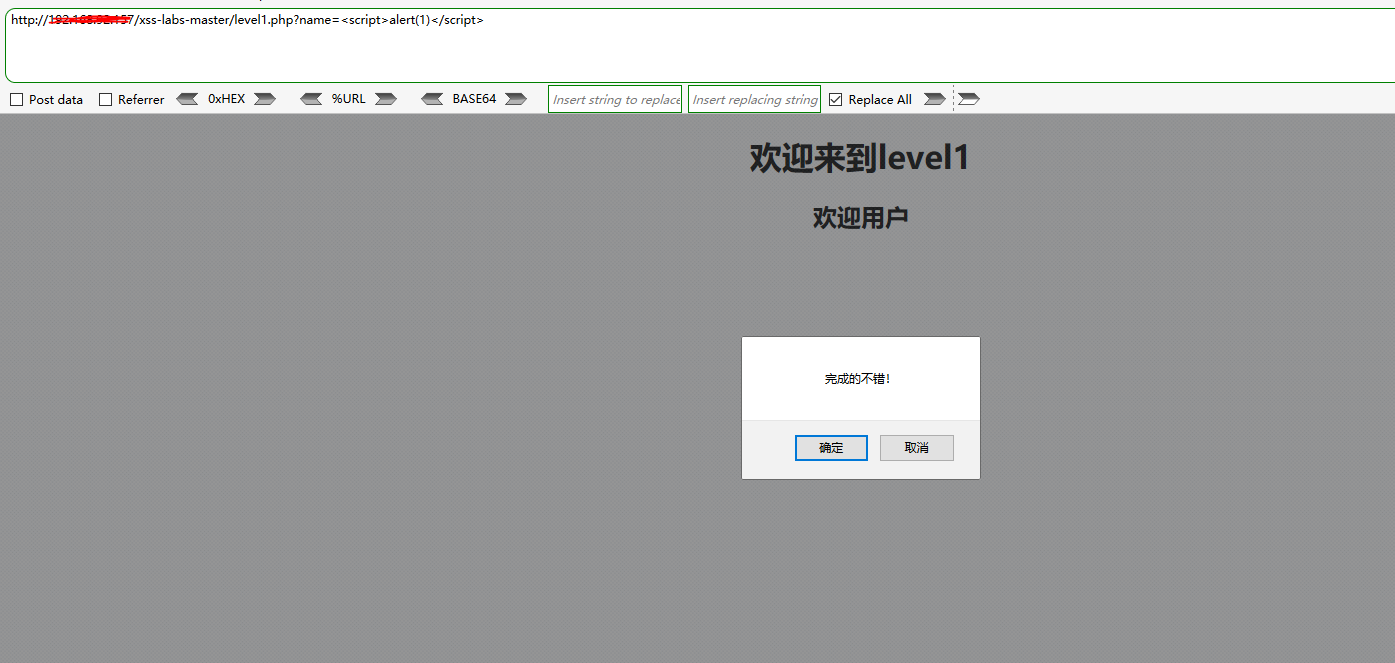
Task: Click the dialog message 完成的不错!
Action: pyautogui.click(x=858, y=379)
